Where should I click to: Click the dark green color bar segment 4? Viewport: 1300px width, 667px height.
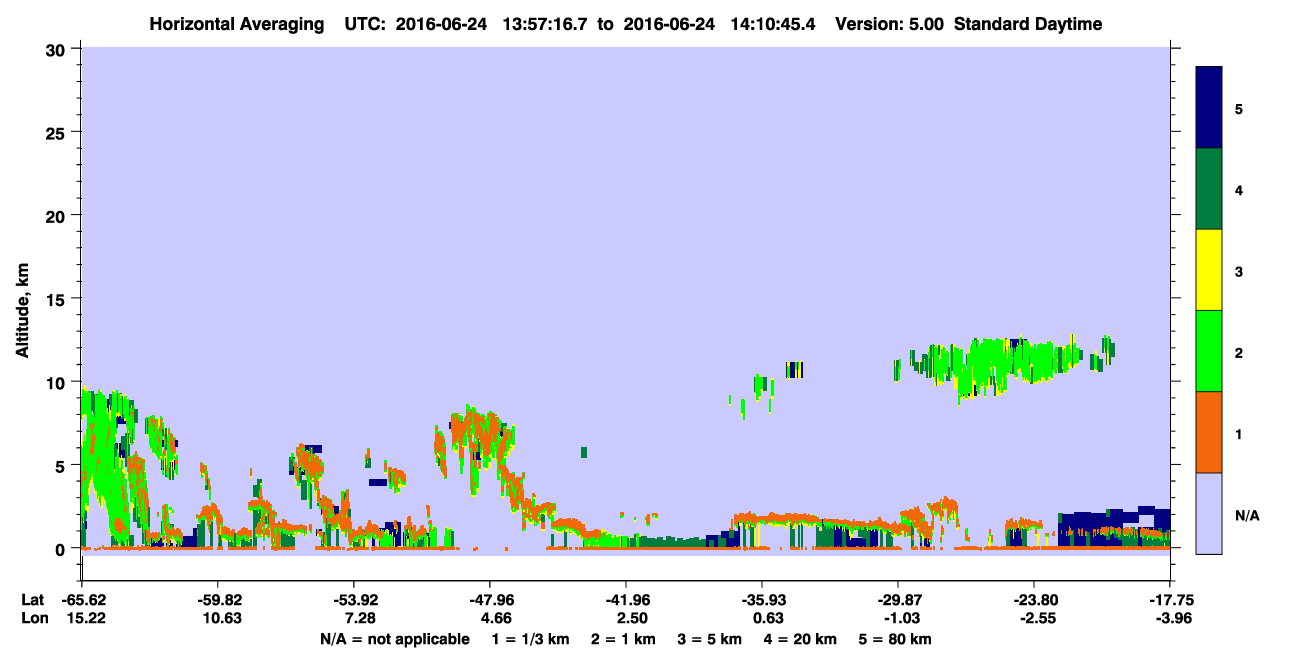point(1209,189)
